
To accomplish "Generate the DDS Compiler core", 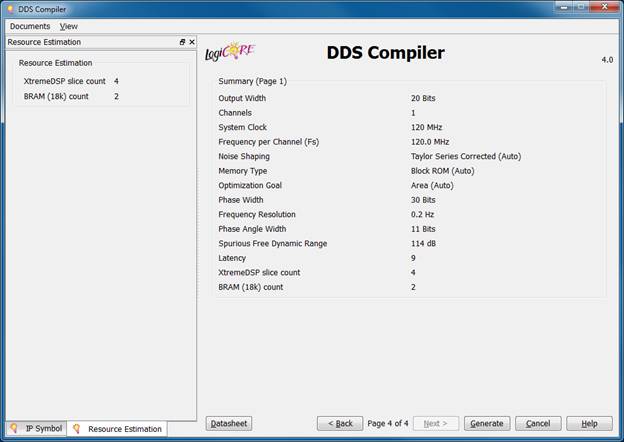I will [487, 423].
